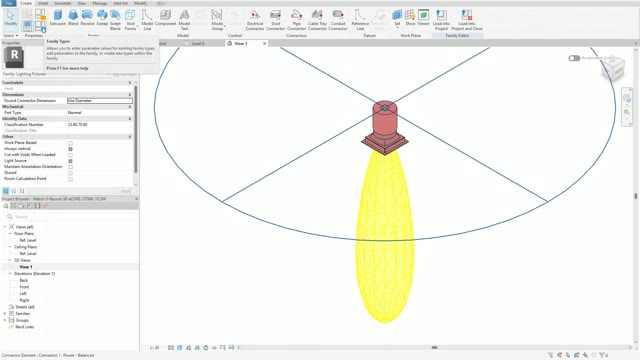
Task: Select the red light fixture body
Action: point(384,119)
